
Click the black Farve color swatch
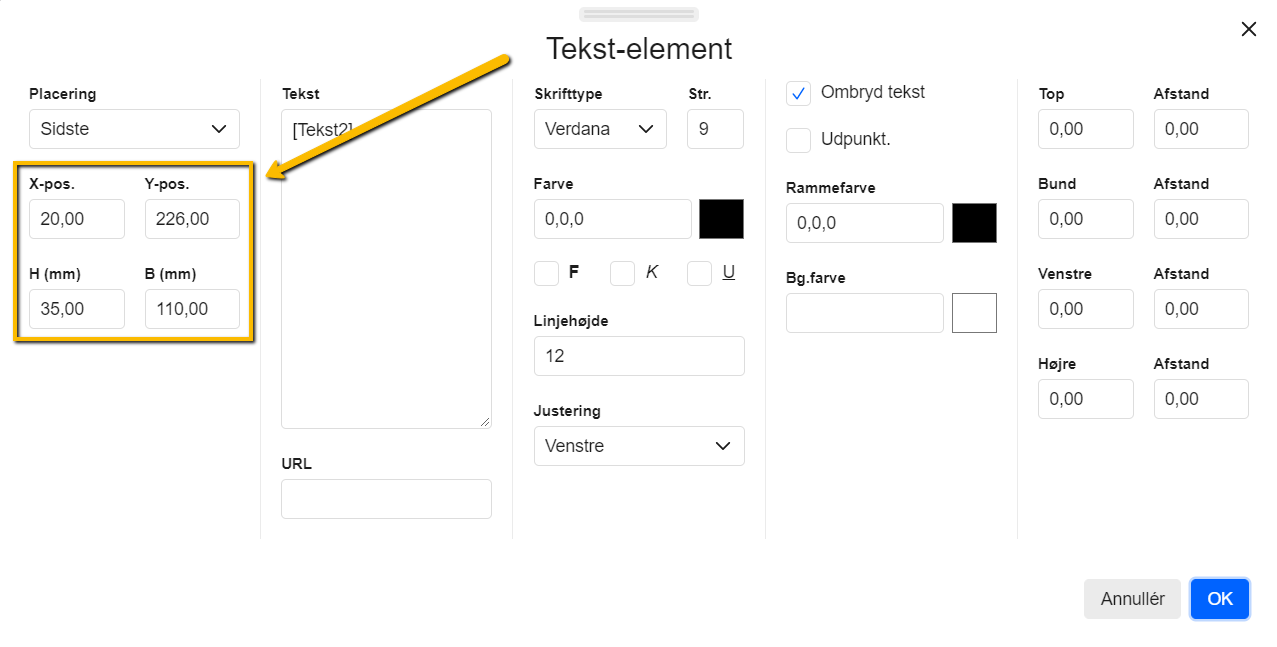tap(720, 218)
